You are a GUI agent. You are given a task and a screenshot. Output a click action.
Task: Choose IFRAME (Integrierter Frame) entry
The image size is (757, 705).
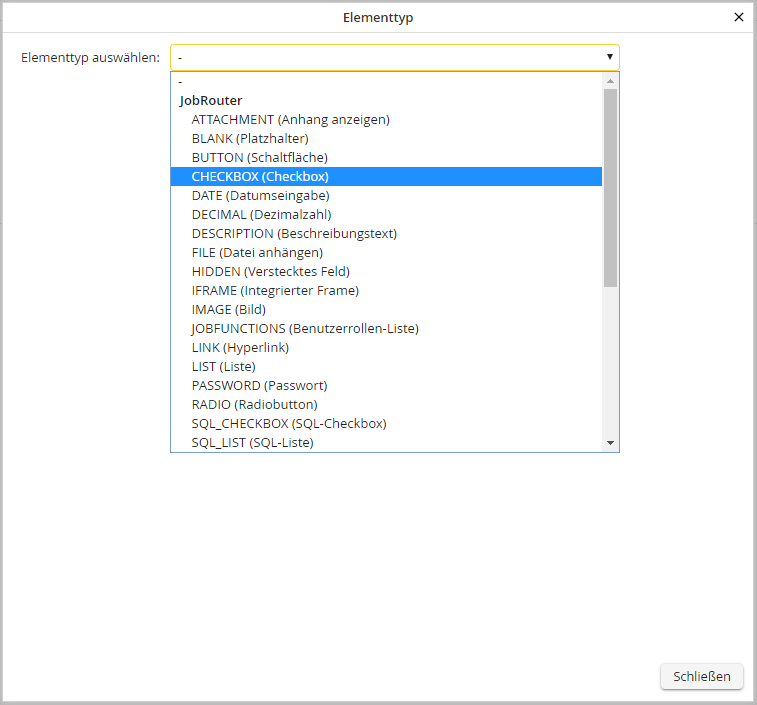tap(275, 291)
